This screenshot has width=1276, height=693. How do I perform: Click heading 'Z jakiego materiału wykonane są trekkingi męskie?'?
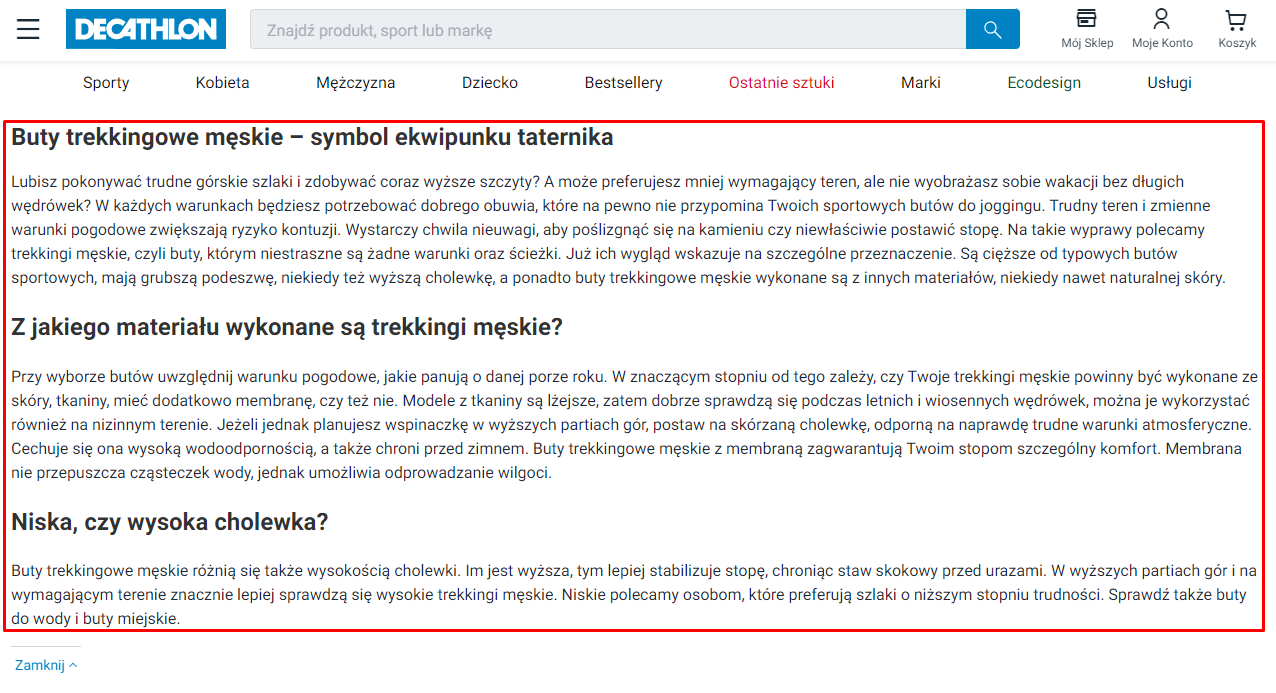(287, 327)
